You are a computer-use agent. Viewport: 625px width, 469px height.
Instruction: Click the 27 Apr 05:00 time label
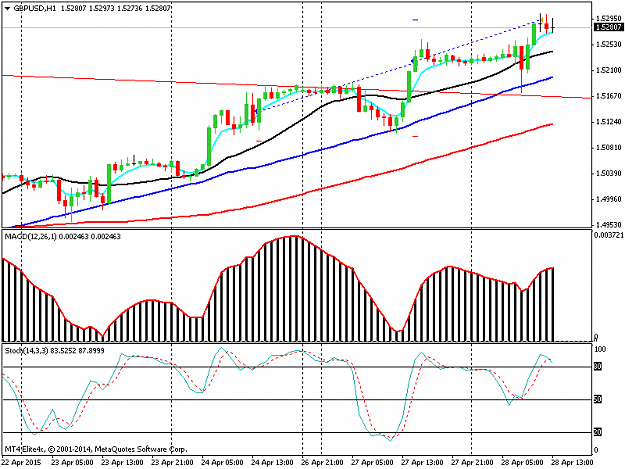click(372, 463)
